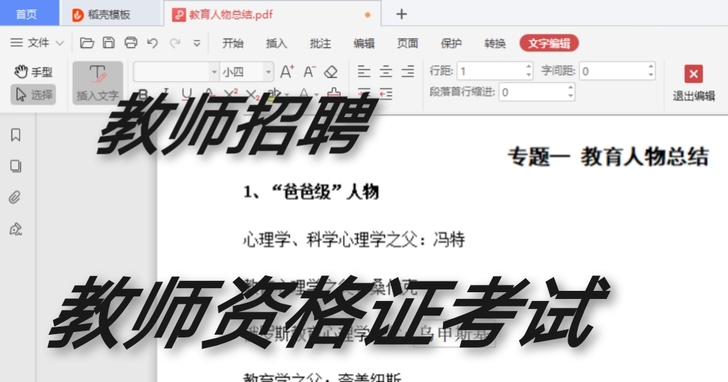The height and width of the screenshot is (382, 728).
Task: Click the red 退出编辑 button
Action: pyautogui.click(x=694, y=83)
